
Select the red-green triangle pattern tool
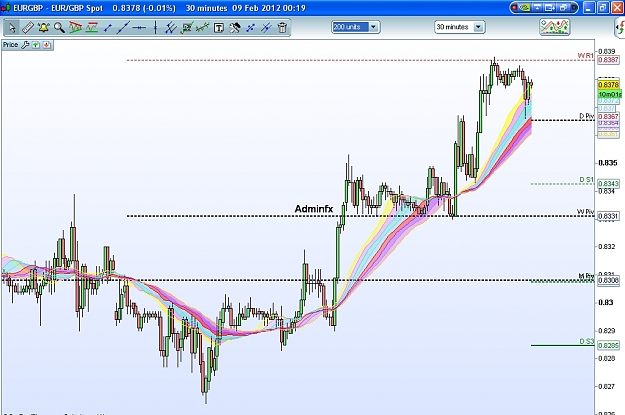pos(75,28)
